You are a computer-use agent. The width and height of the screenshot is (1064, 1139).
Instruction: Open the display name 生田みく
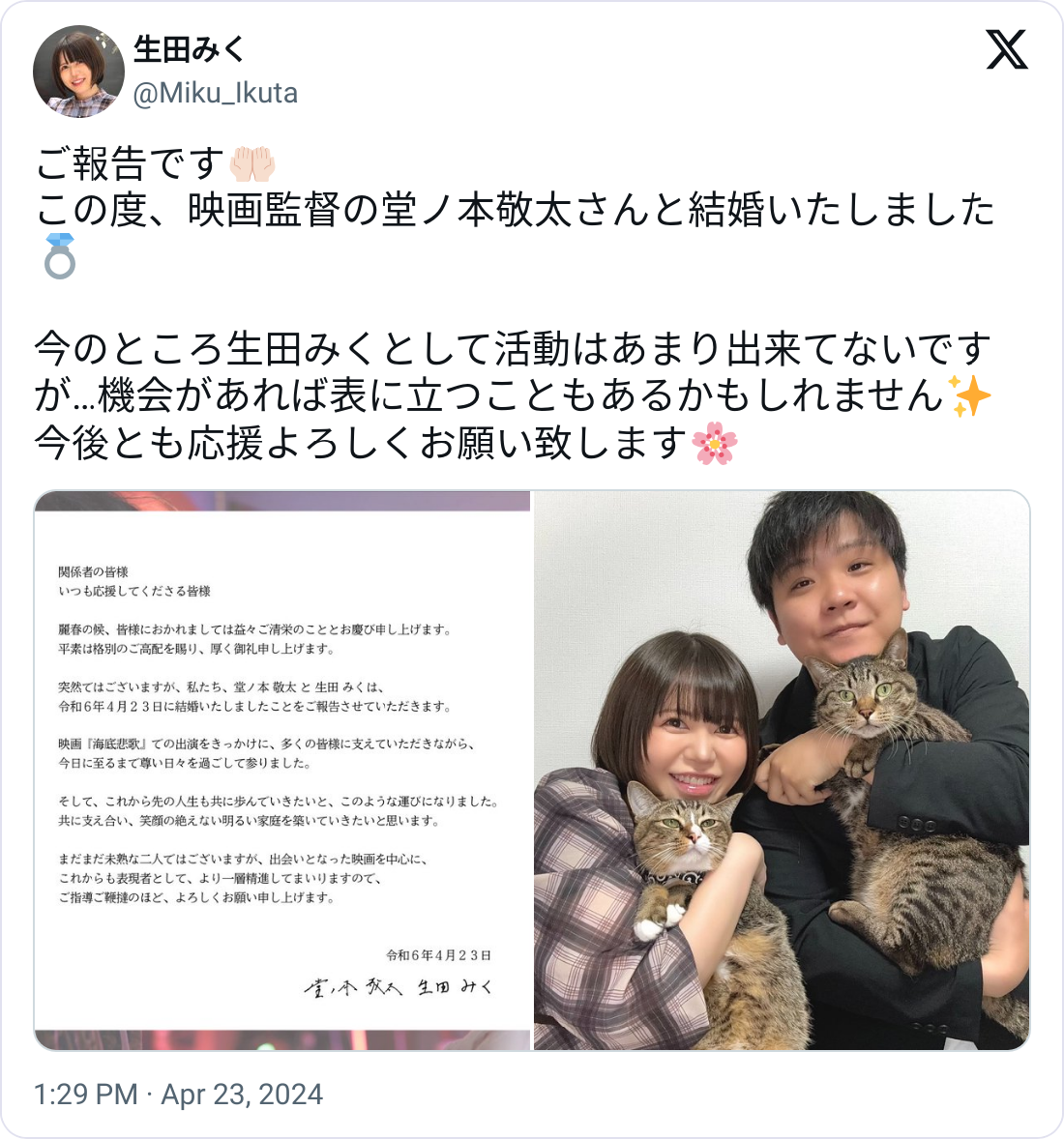(190, 49)
